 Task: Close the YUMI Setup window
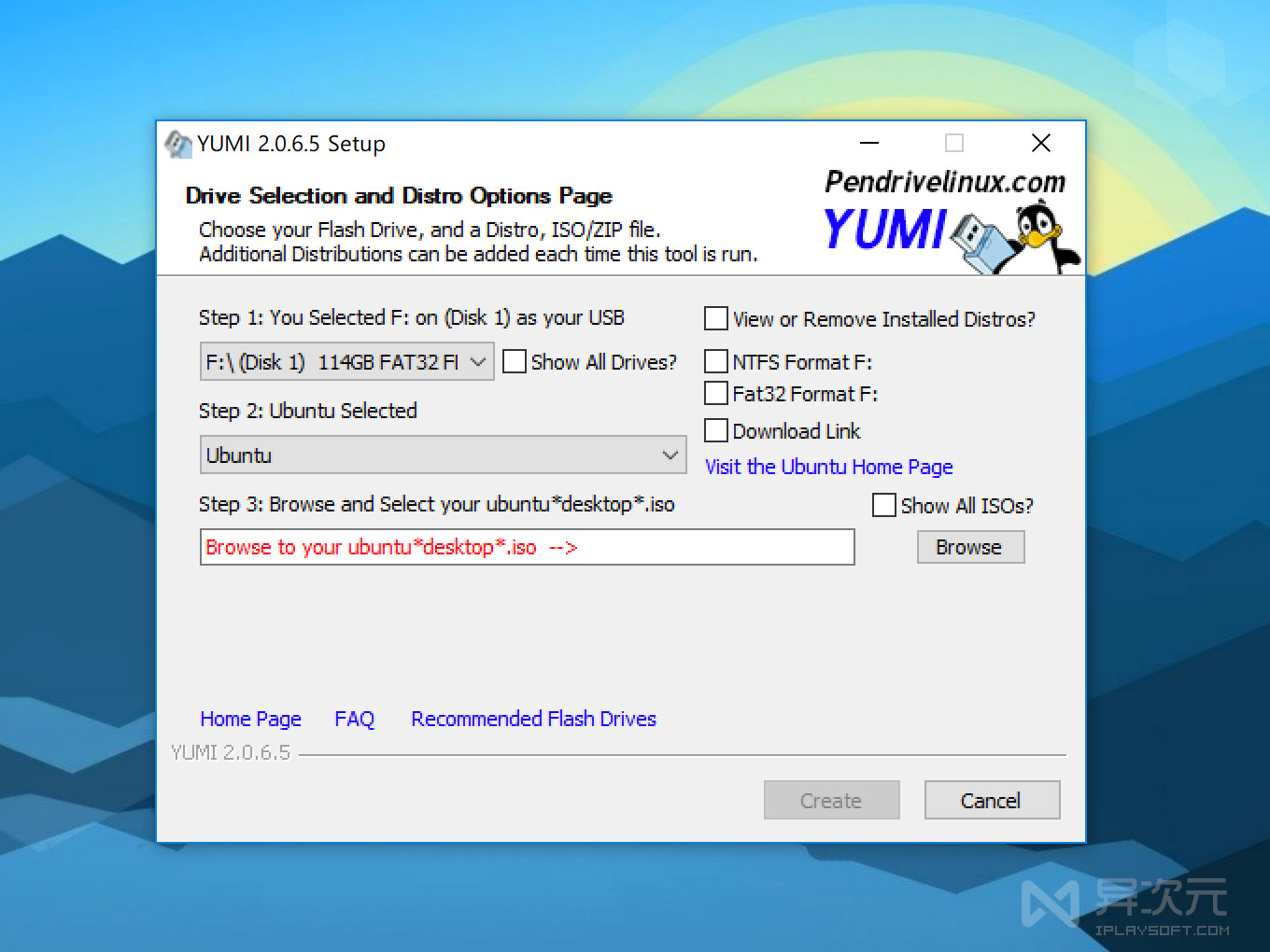(1041, 144)
